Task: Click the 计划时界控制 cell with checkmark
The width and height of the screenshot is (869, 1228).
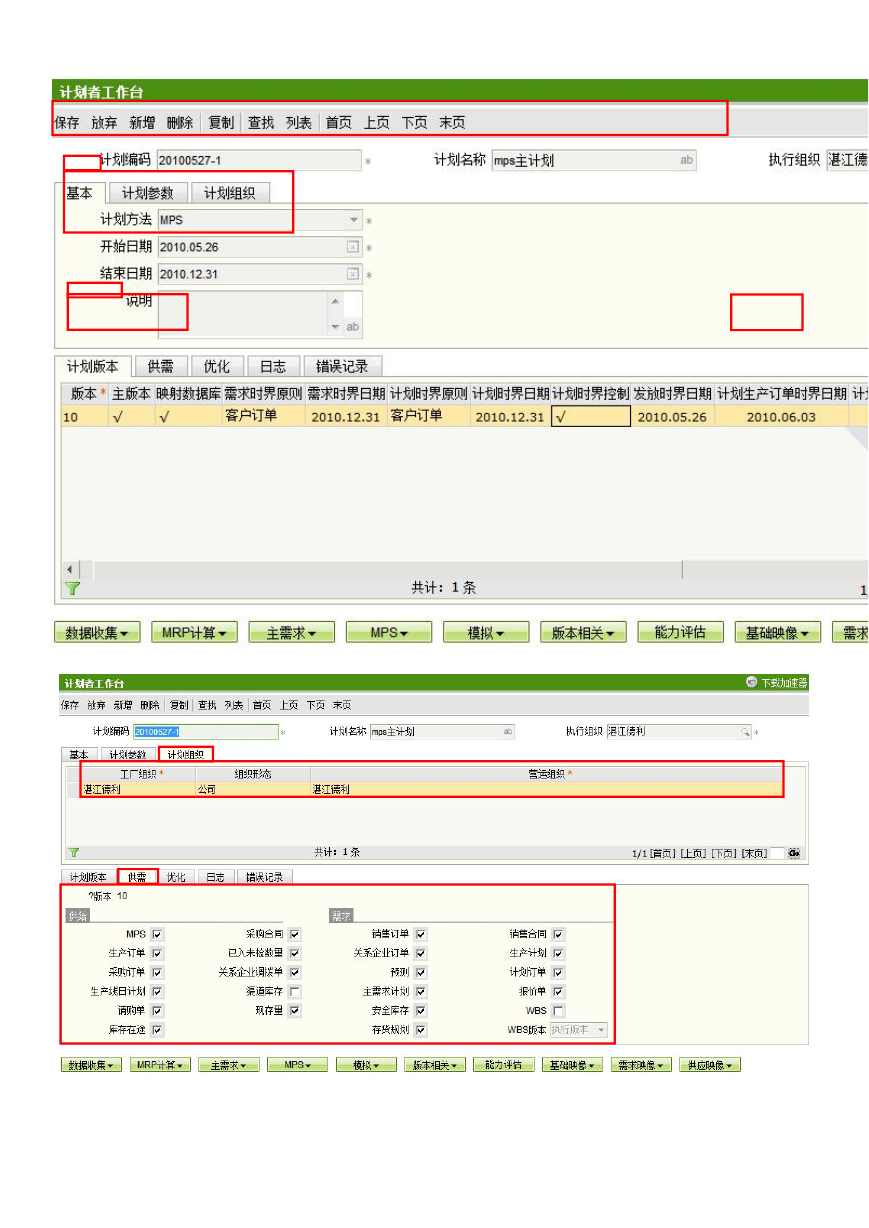Action: pyautogui.click(x=590, y=417)
